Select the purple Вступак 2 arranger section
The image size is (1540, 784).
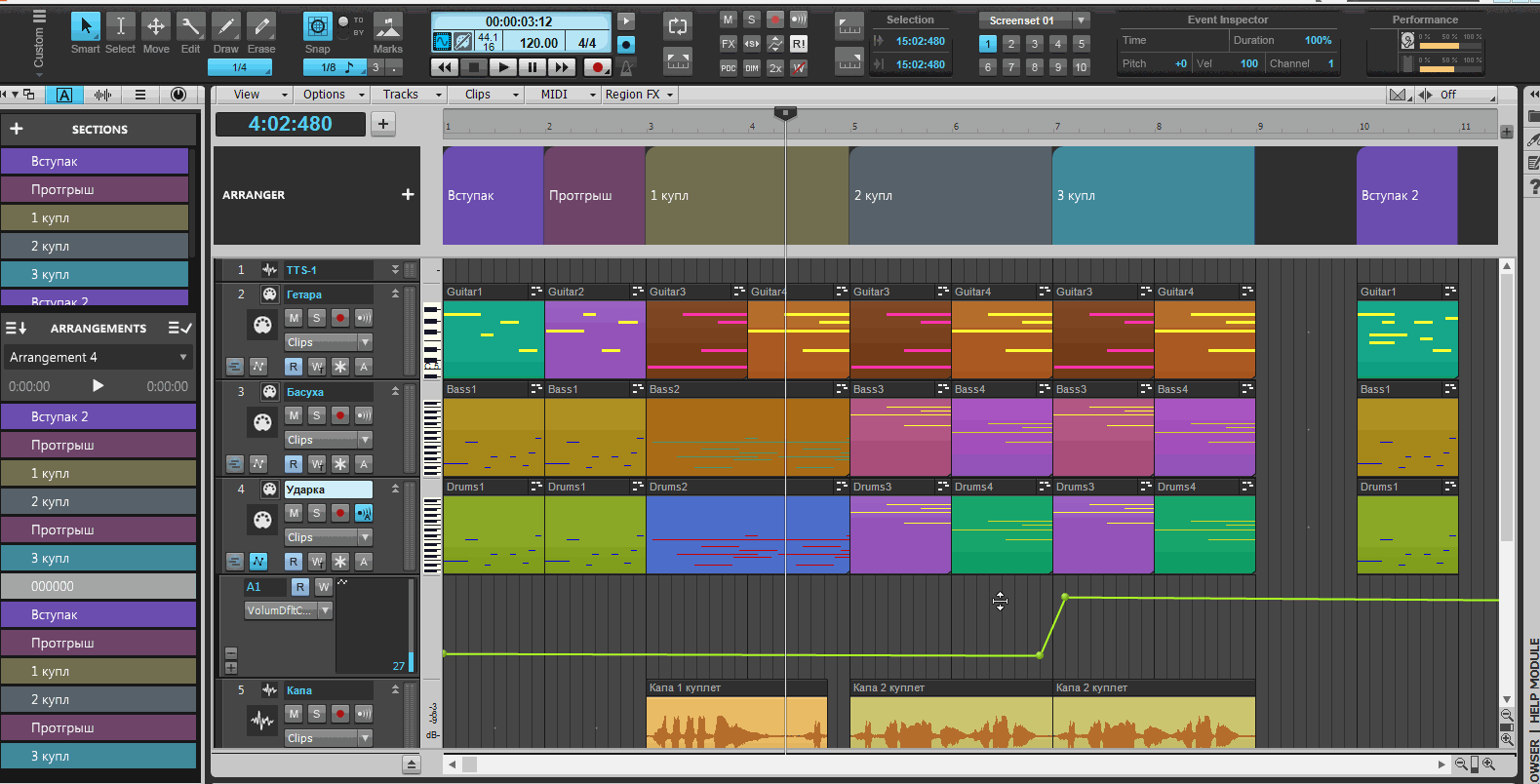tap(1406, 195)
